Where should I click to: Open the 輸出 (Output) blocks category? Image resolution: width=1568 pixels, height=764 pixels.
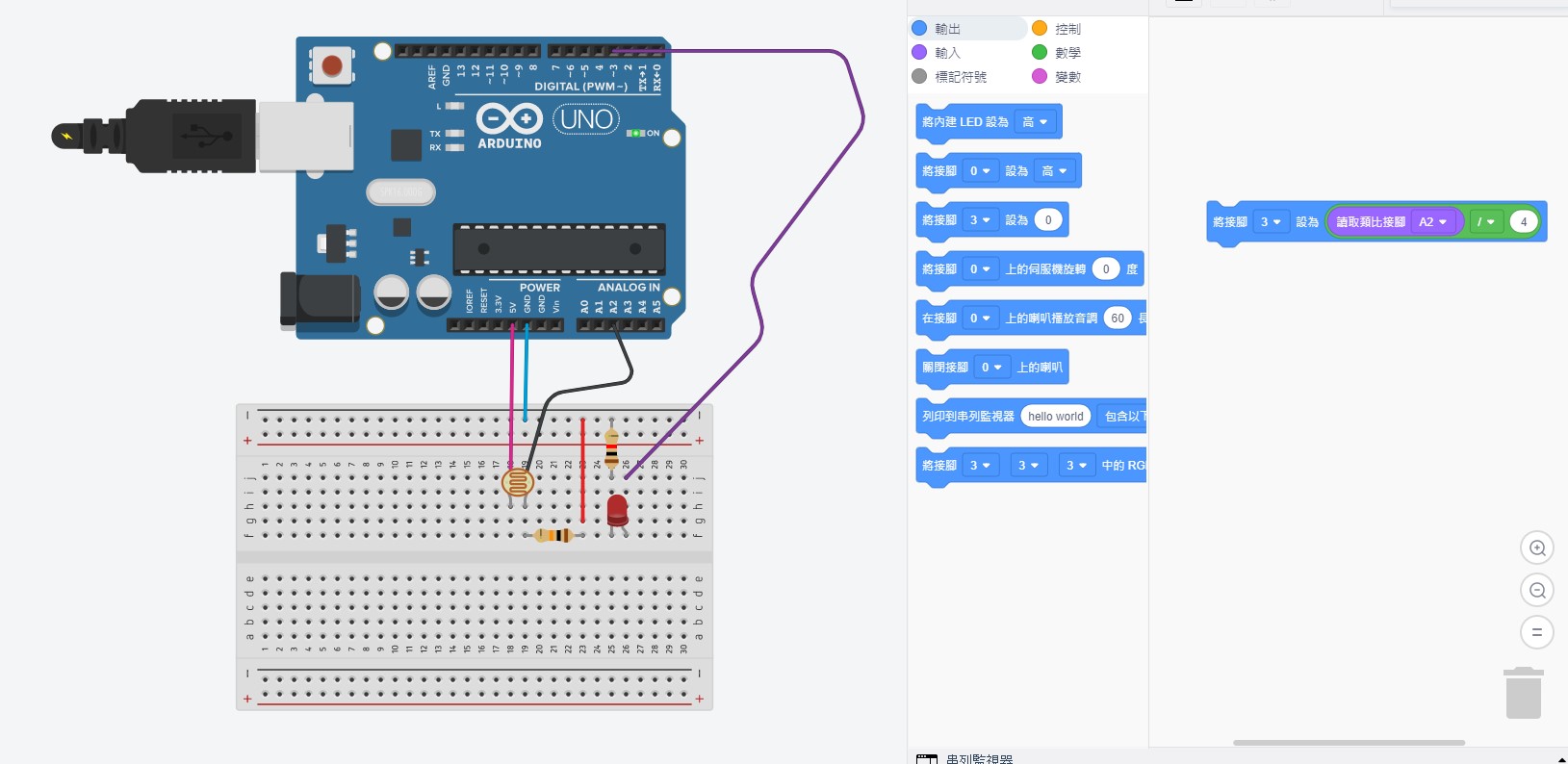(x=947, y=29)
